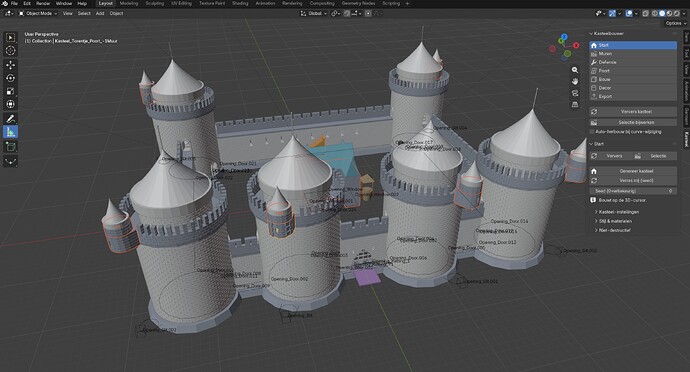The height and width of the screenshot is (372, 690).
Task: Switch to solid shading
Action: [x=662, y=14]
